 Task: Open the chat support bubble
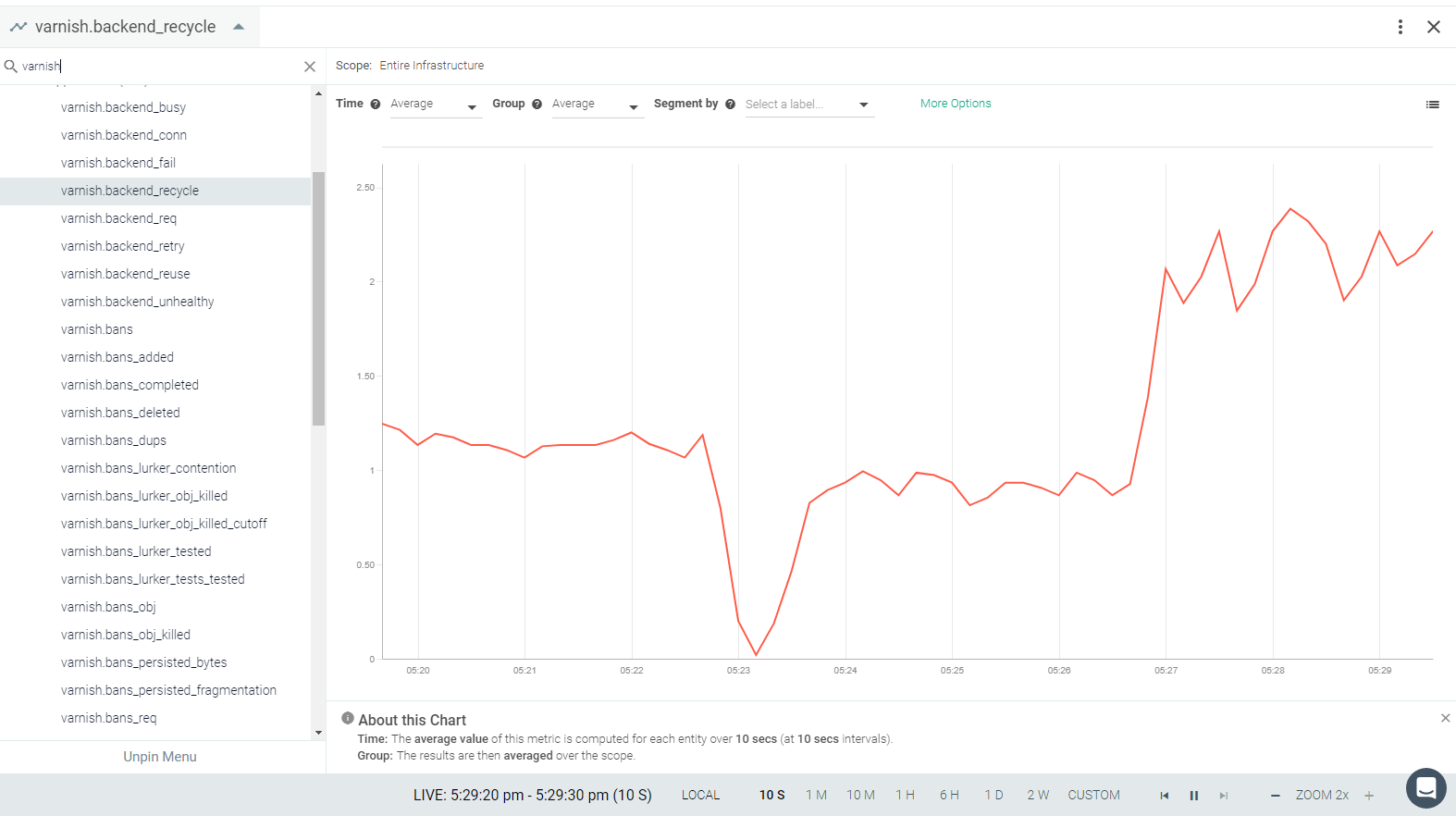[x=1426, y=788]
